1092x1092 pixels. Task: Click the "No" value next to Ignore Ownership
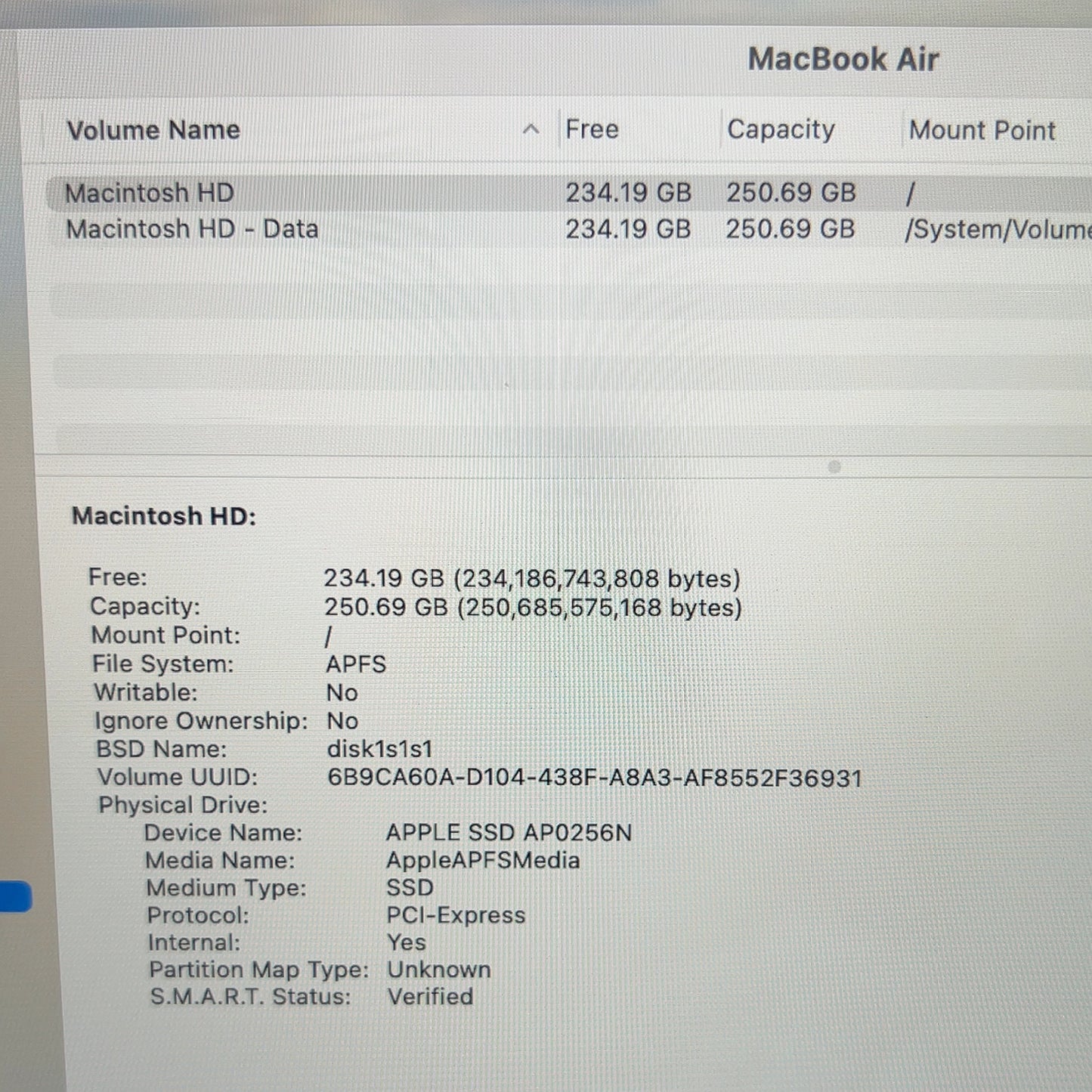point(342,721)
